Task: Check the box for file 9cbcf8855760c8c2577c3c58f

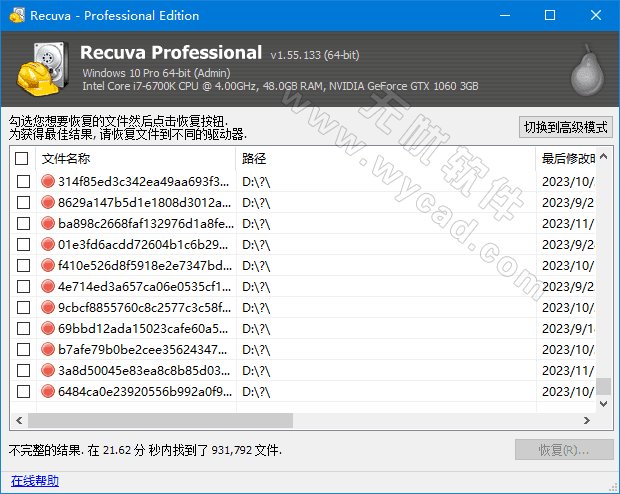Action: (x=23, y=307)
